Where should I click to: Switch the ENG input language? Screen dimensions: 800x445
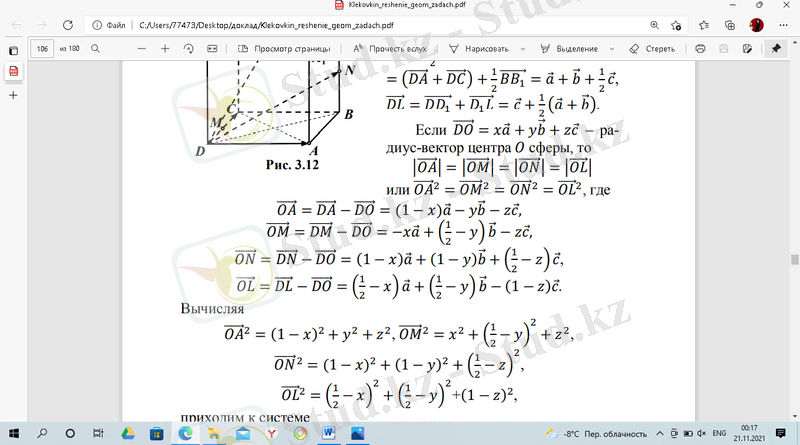tap(719, 433)
